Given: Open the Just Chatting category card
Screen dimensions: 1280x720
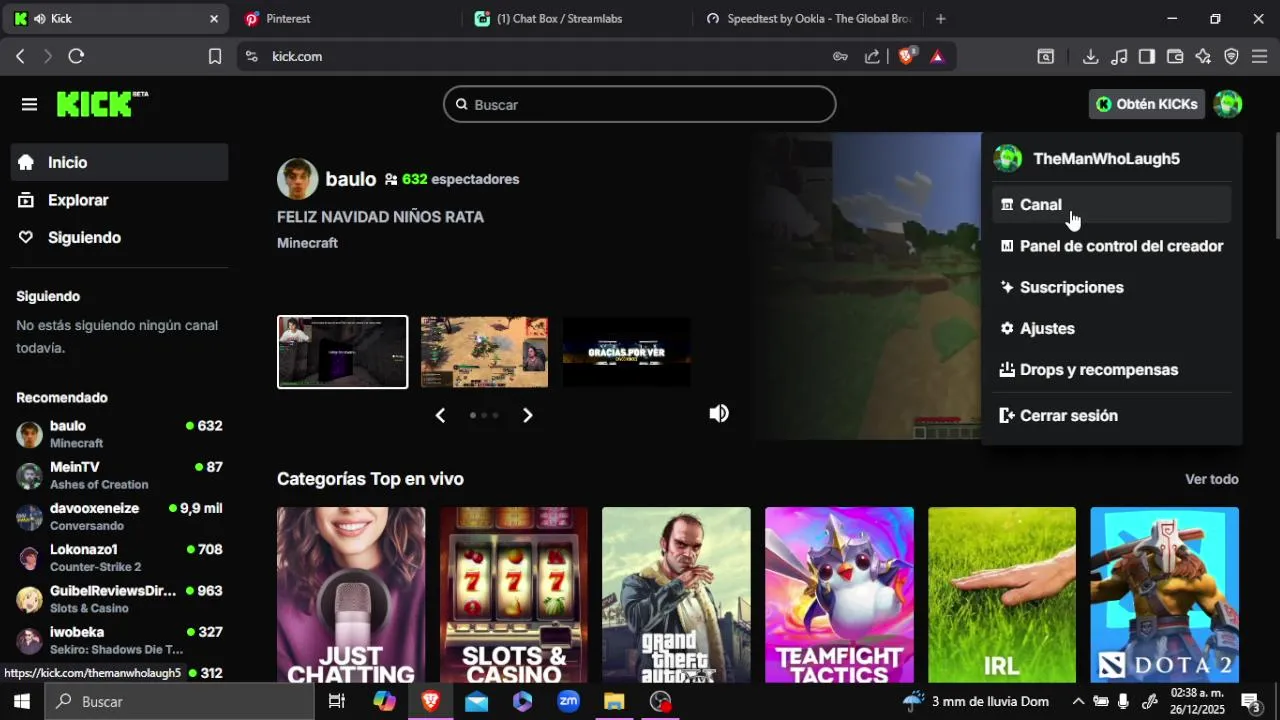Looking at the screenshot, I should tap(351, 594).
